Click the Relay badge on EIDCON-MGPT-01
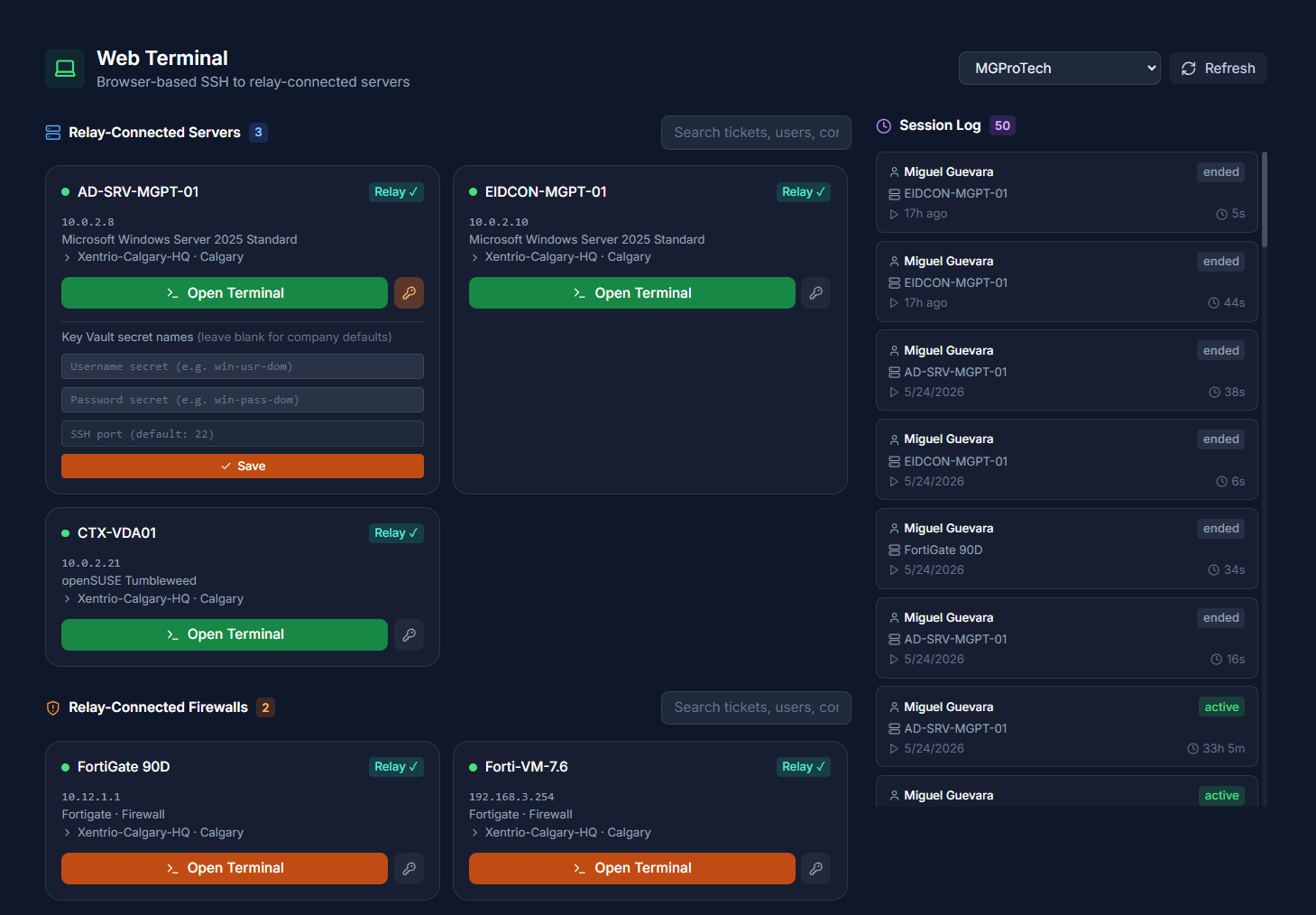 [804, 191]
